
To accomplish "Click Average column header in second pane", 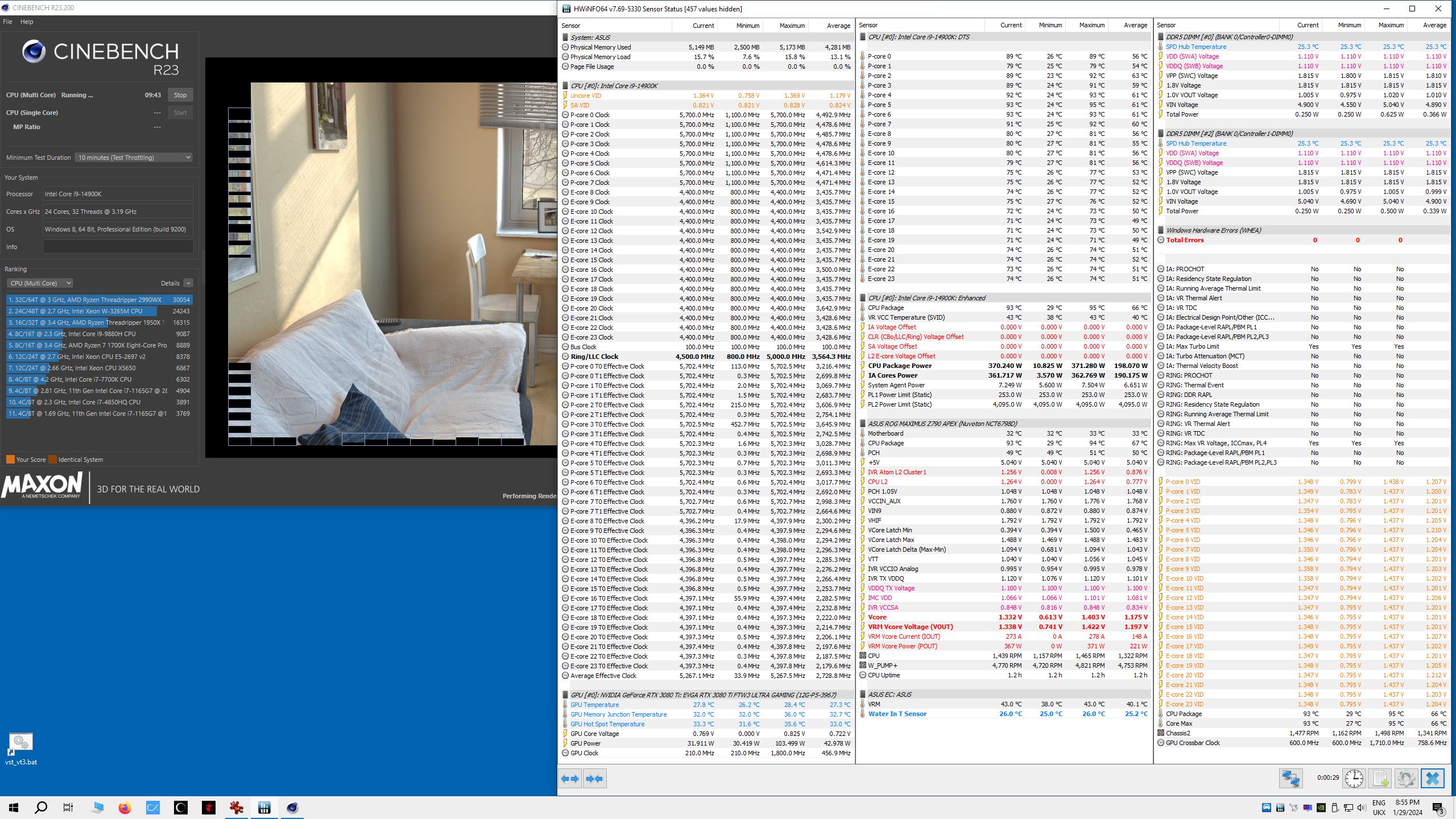I will tap(1135, 25).
